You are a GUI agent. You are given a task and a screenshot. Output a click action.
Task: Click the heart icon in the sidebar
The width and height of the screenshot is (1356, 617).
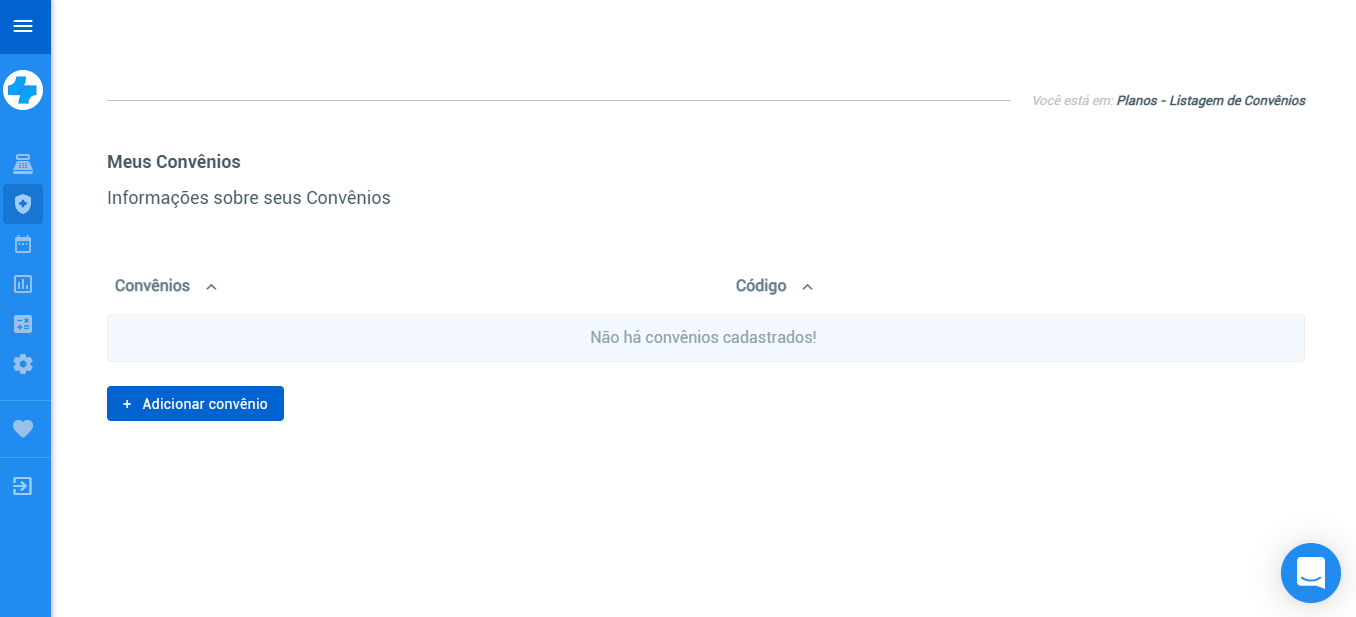[x=23, y=429]
